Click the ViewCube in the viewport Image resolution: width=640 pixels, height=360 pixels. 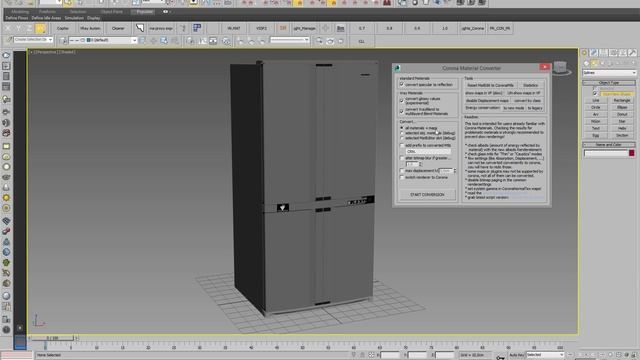pos(561,67)
